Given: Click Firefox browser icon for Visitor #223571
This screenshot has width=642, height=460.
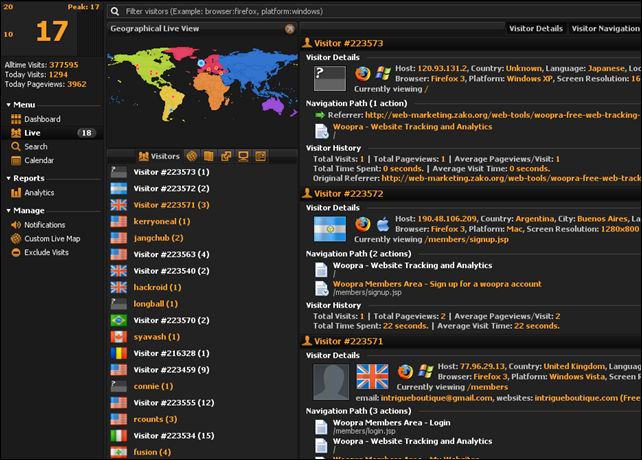Looking at the screenshot, I should (x=405, y=372).
